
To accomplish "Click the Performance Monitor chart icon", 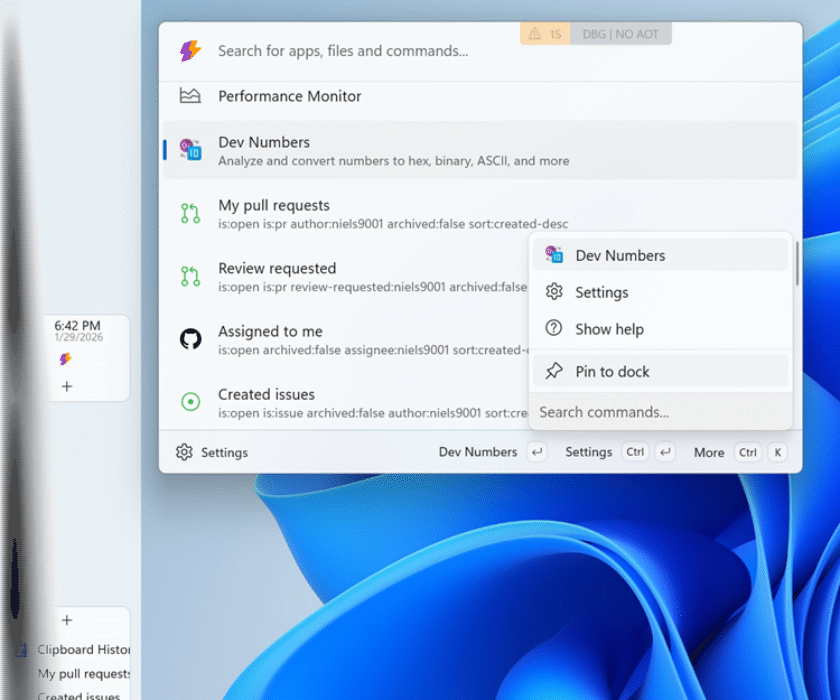I will [x=190, y=96].
